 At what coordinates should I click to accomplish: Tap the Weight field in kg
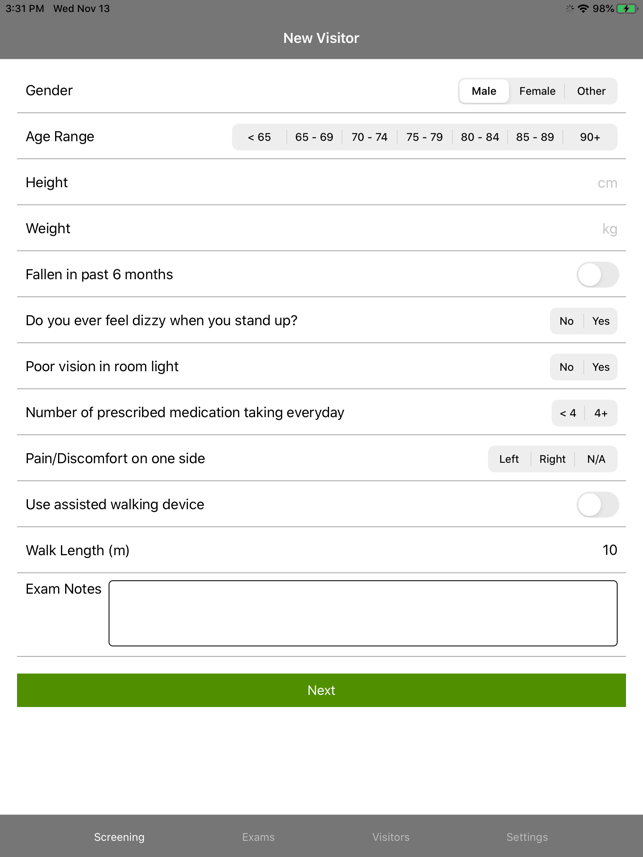(322, 228)
